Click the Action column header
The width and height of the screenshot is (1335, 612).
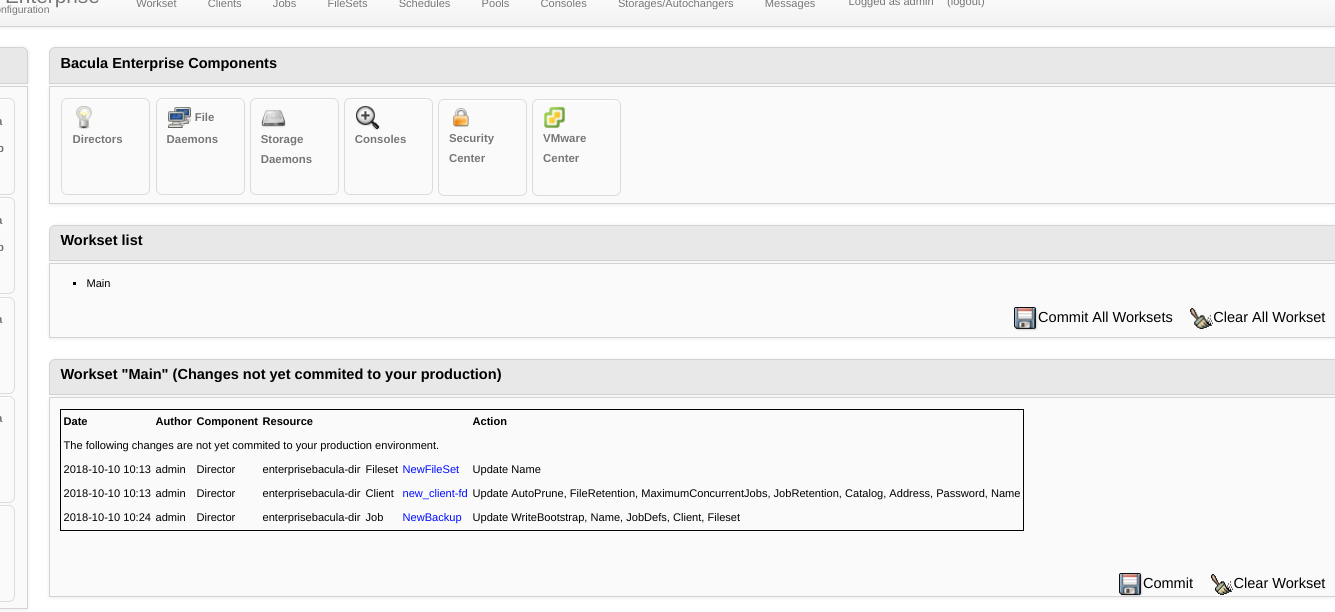click(490, 421)
